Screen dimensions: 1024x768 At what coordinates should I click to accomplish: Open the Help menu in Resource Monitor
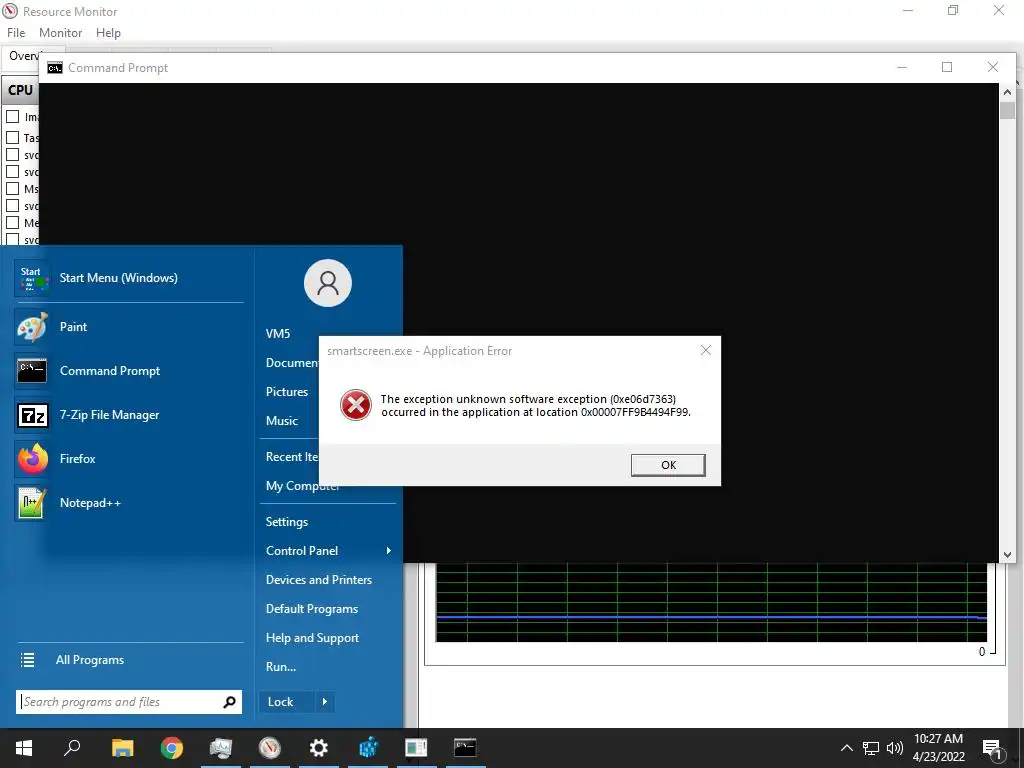(108, 33)
